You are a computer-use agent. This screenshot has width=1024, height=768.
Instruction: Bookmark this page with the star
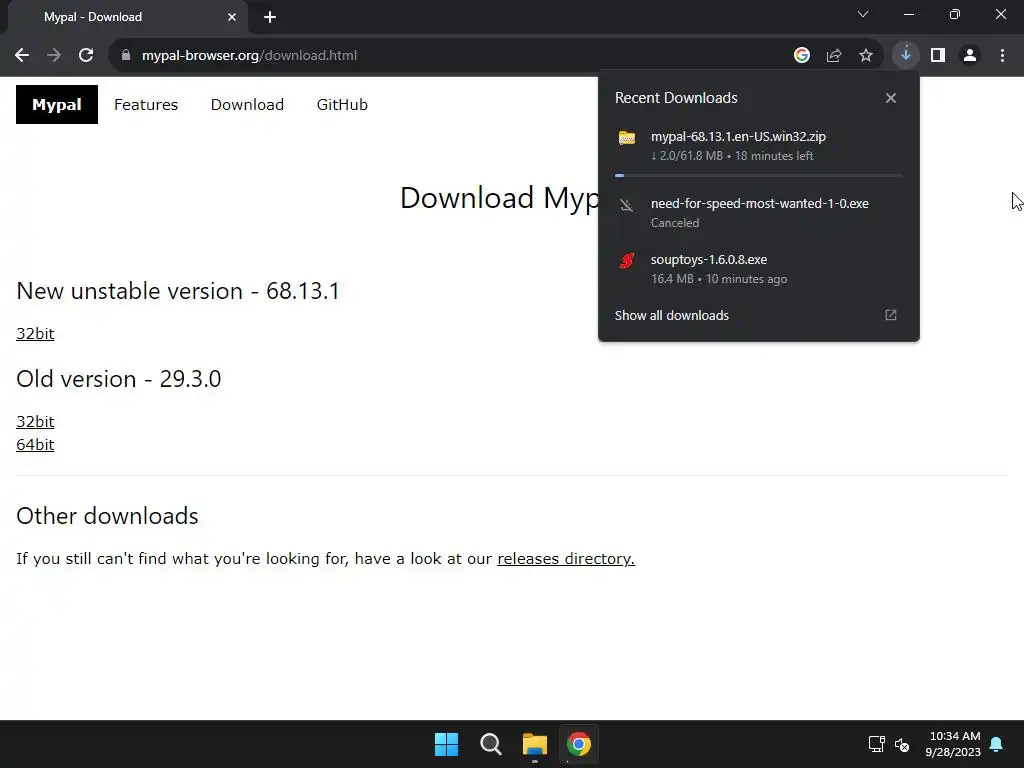[866, 56]
